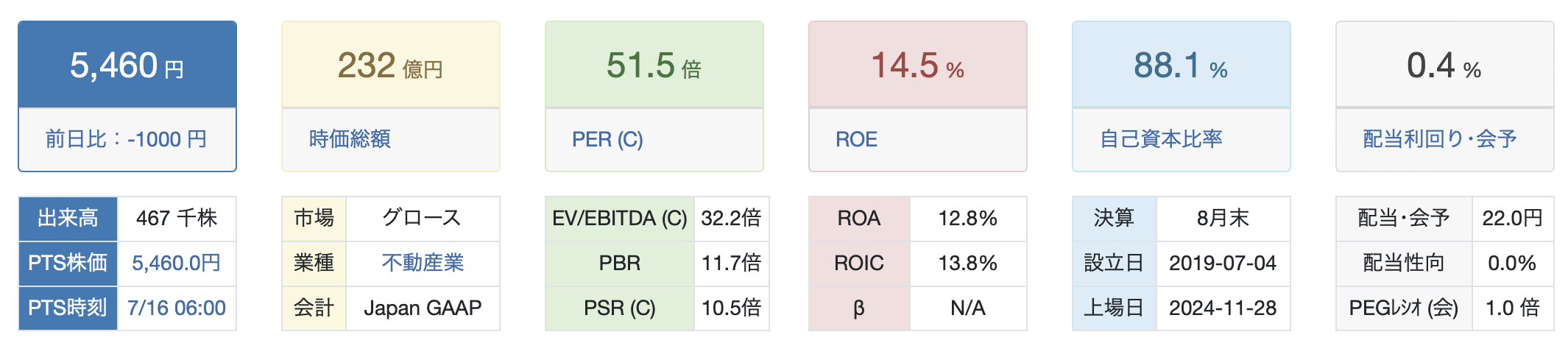Viewport: 1568px width, 357px height.
Task: Click the PTS時刻 value 7/16 06:00
Action: [x=176, y=308]
